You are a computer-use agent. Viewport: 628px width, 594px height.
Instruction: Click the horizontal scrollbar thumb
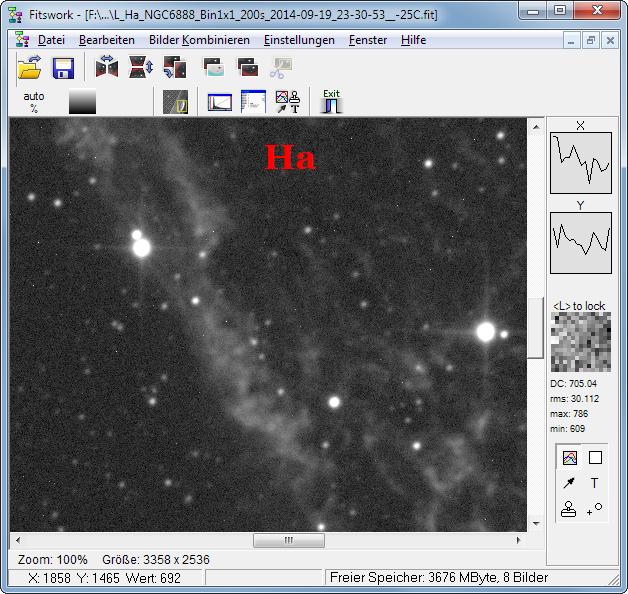[x=288, y=540]
